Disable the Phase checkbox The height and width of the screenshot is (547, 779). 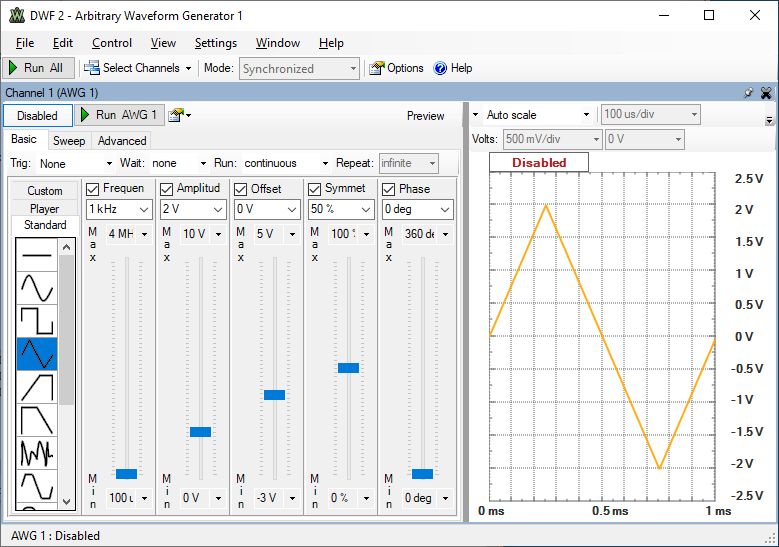pyautogui.click(x=389, y=189)
